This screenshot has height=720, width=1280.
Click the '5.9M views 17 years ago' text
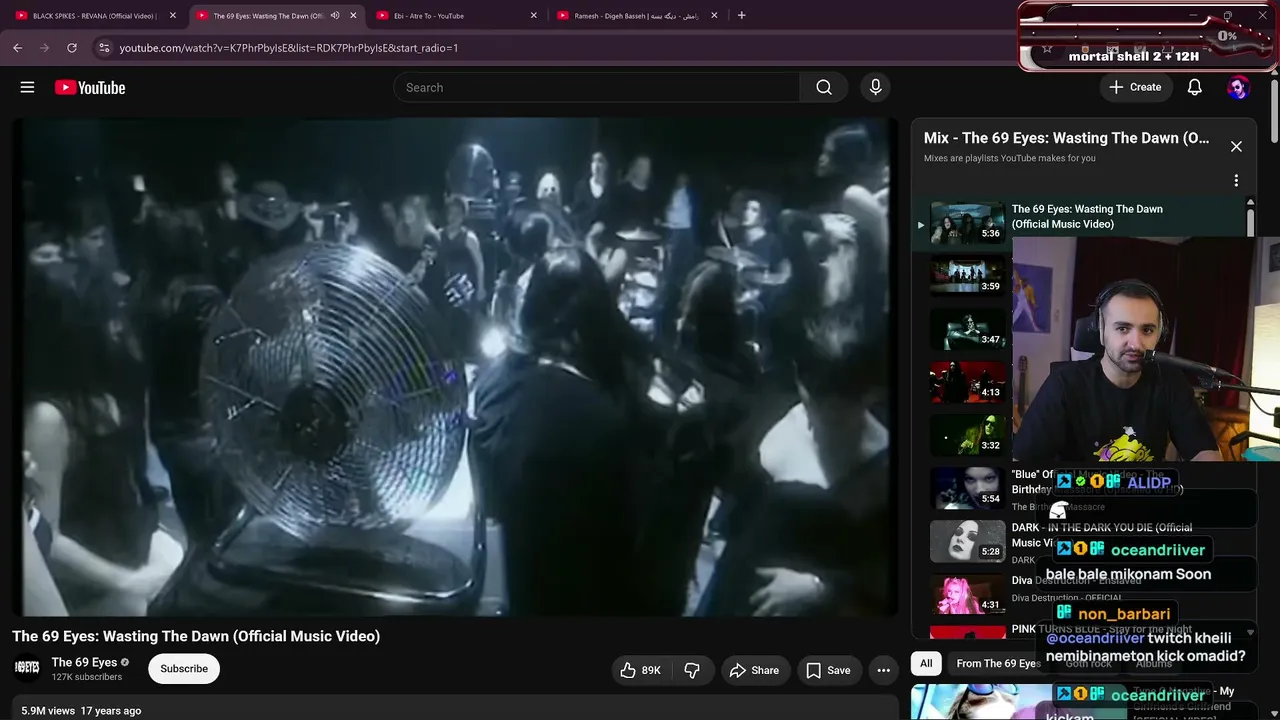(x=81, y=711)
